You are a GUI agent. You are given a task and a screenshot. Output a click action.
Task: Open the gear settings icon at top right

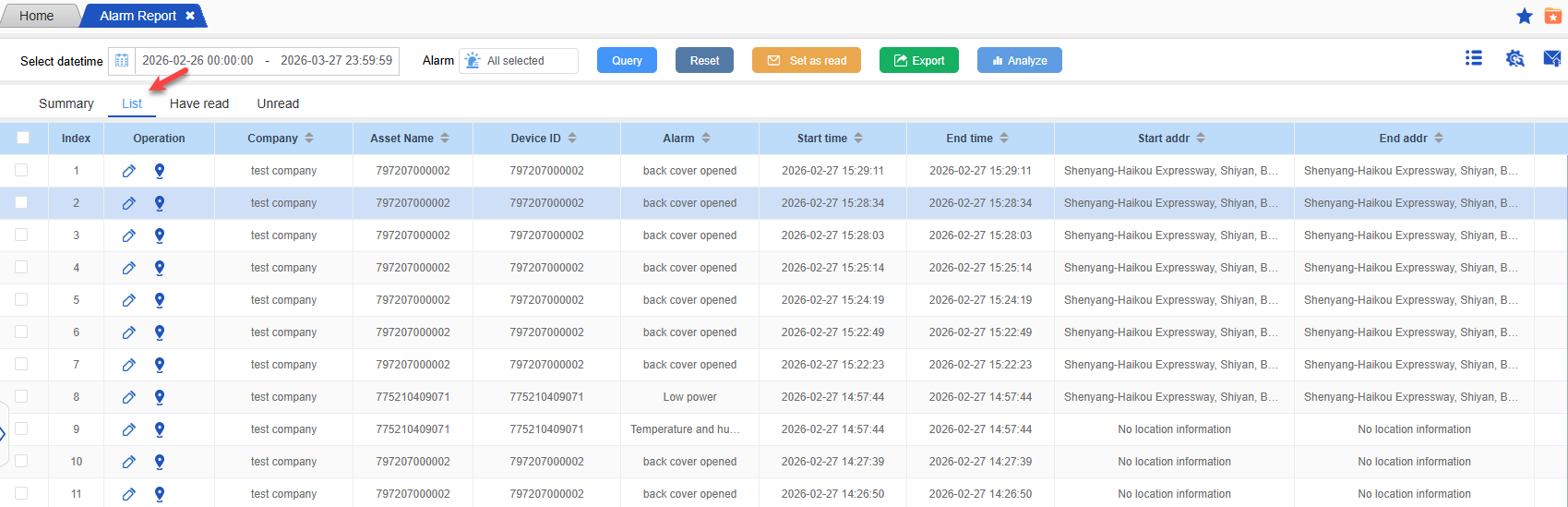(1514, 58)
